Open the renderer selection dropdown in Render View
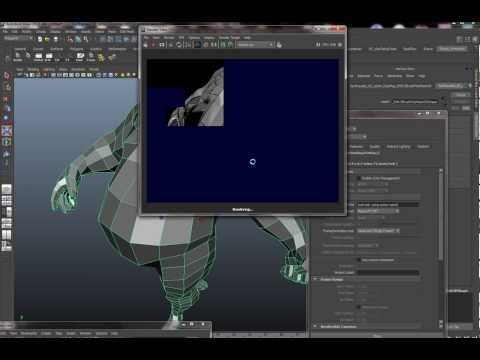This screenshot has width=480, height=360. [x=255, y=44]
